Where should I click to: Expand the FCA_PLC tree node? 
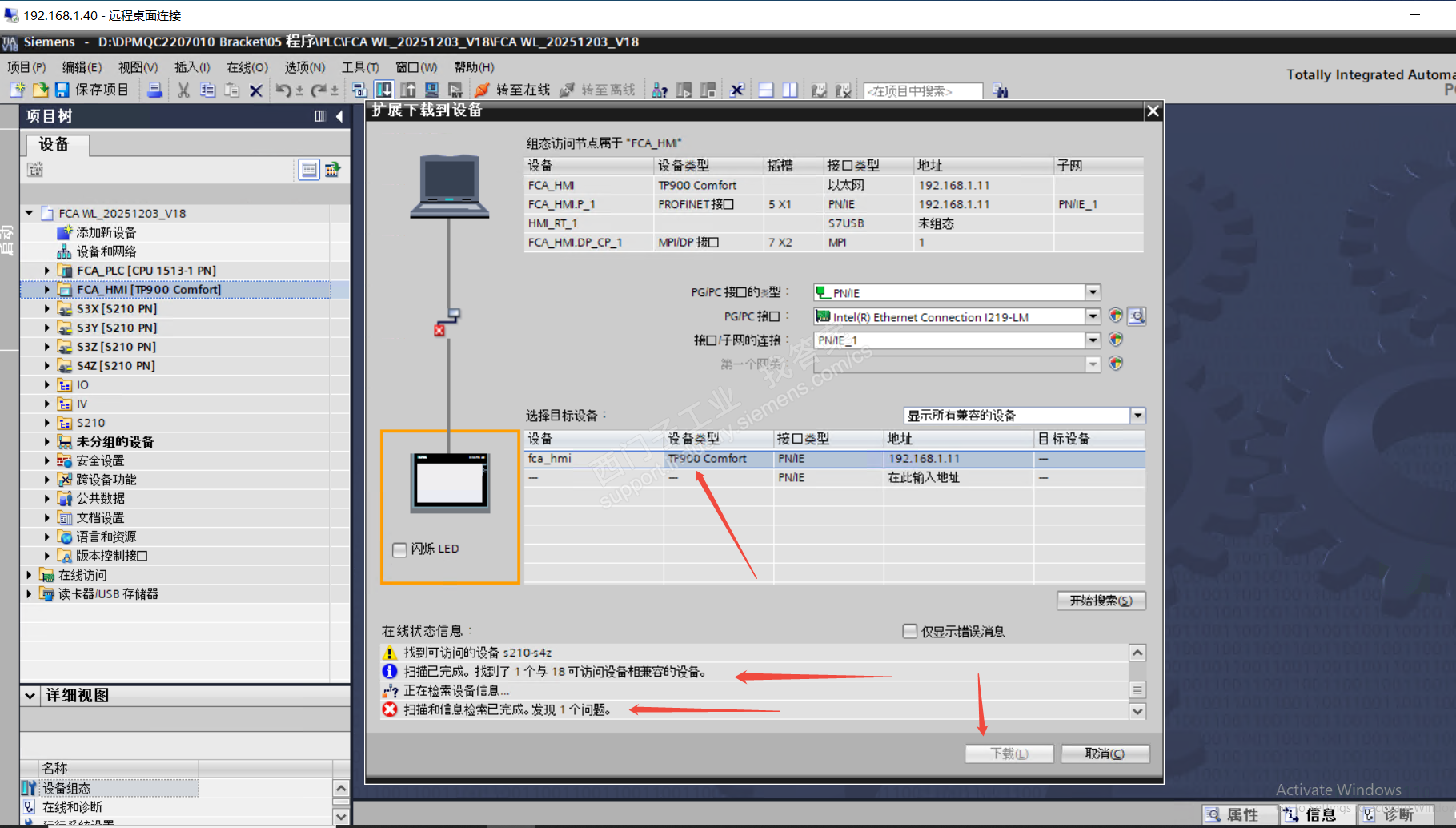pos(47,271)
